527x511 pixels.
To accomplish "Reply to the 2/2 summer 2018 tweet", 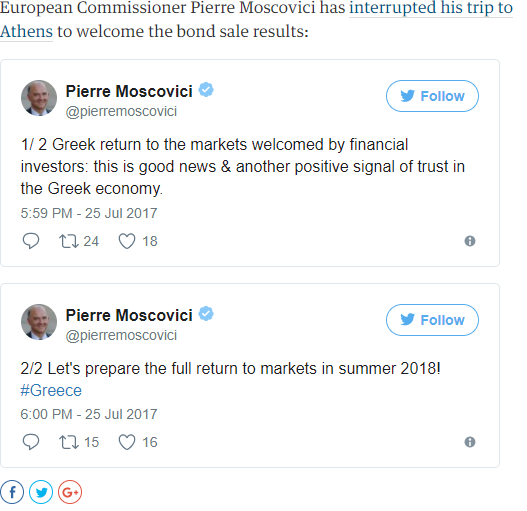I will (31, 442).
